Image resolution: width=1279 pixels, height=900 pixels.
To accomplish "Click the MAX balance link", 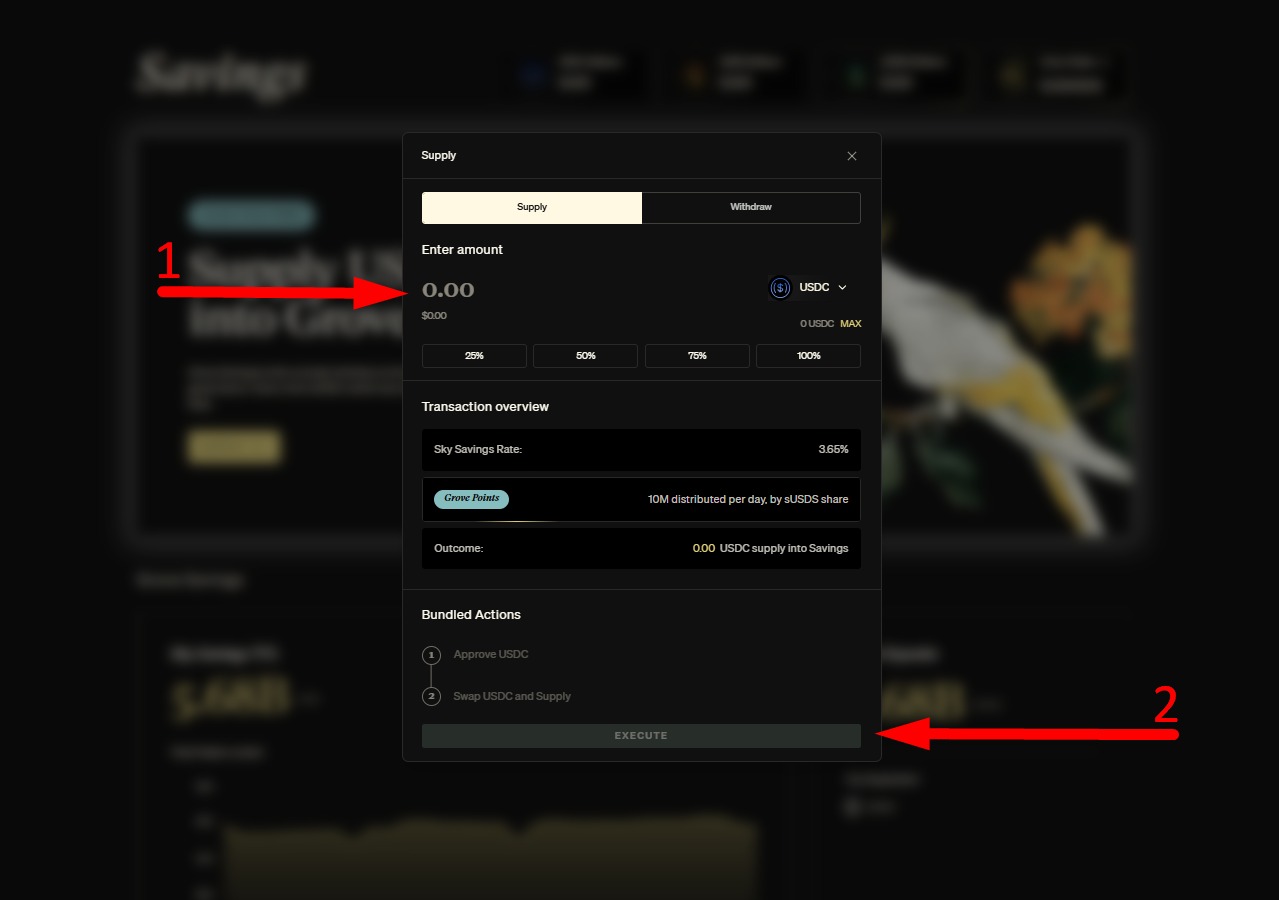I will pos(850,324).
